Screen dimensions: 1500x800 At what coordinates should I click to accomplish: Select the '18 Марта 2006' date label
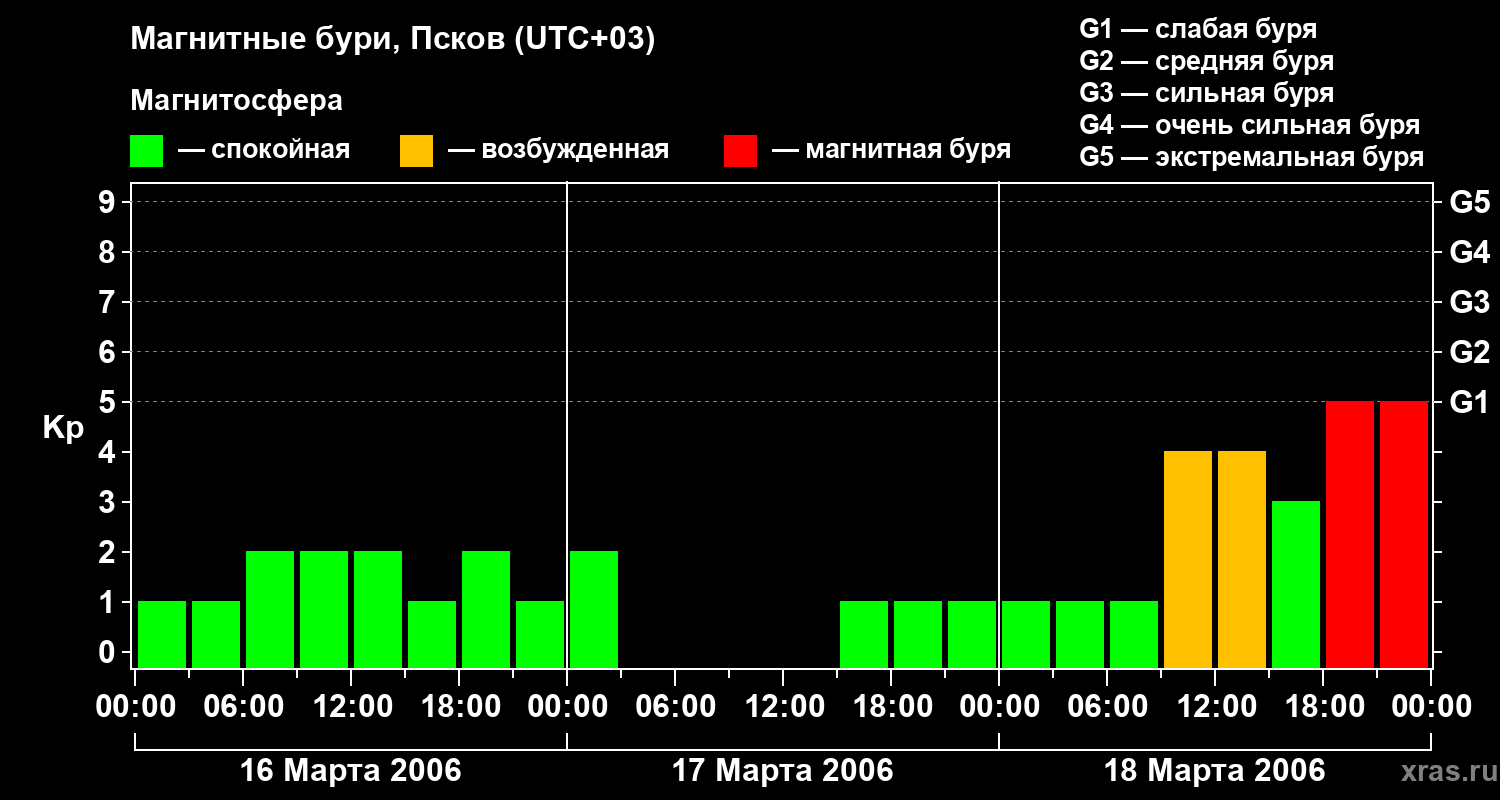1214,771
